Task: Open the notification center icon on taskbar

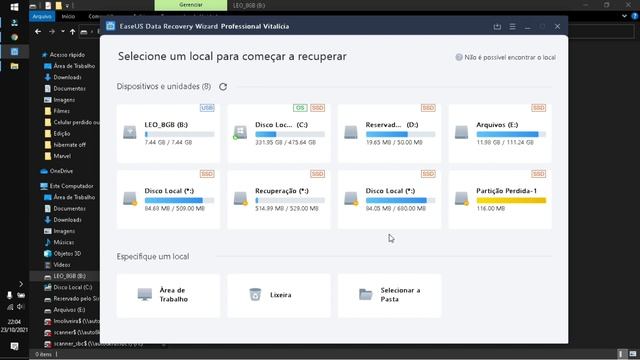Action: (x=14, y=347)
